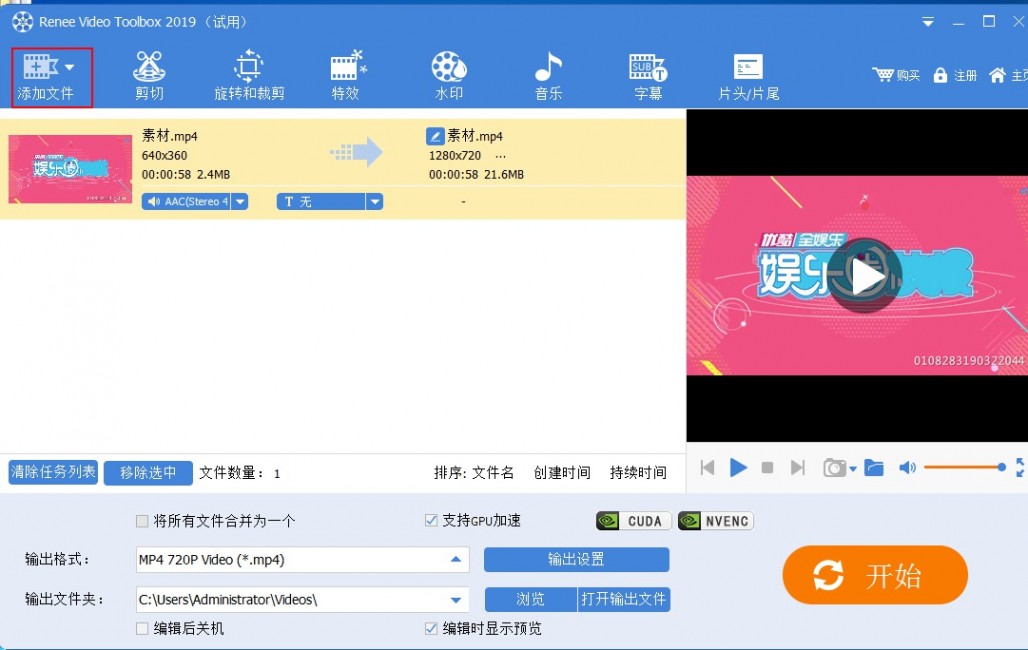This screenshot has height=650, width=1028.
Task: Check 编辑后关机 checkbox
Action: pos(142,629)
